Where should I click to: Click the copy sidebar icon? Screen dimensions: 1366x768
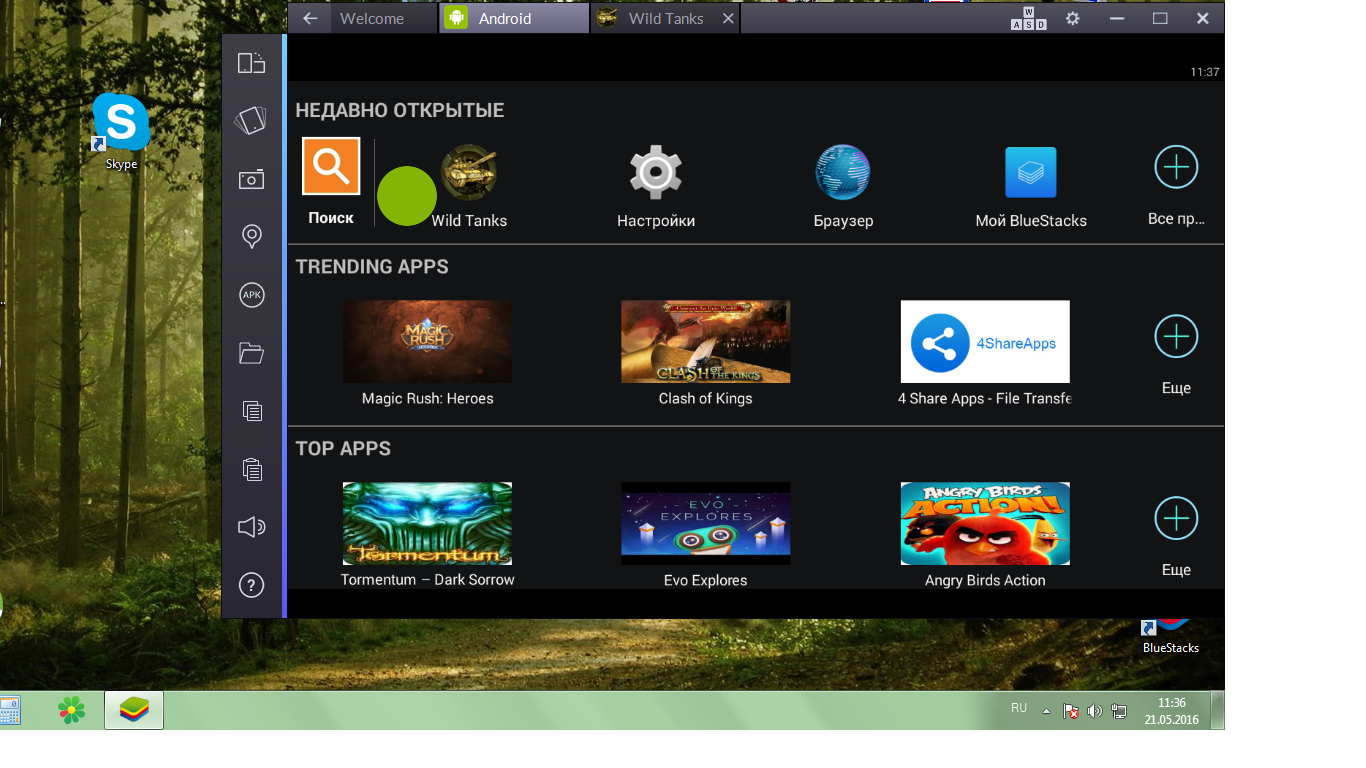[x=252, y=411]
